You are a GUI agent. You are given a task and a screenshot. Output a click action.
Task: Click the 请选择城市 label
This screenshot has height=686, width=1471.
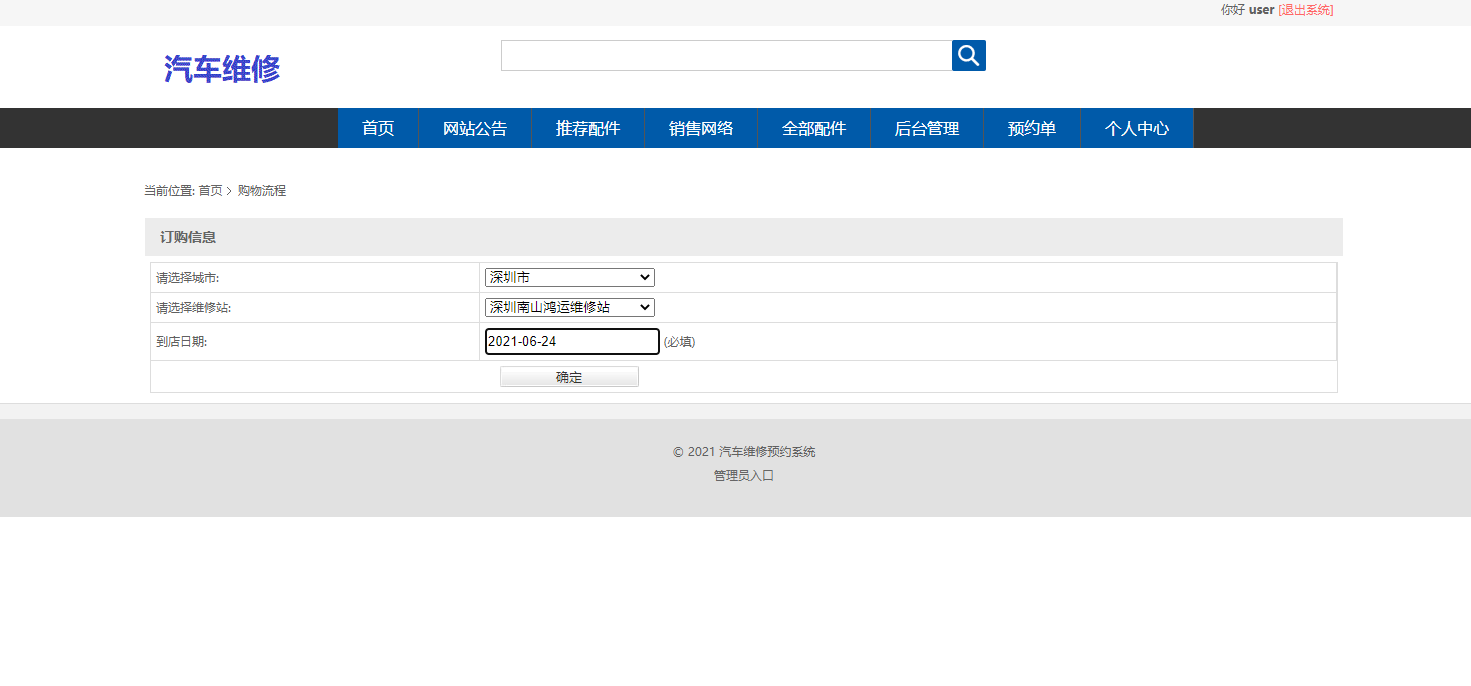point(188,278)
